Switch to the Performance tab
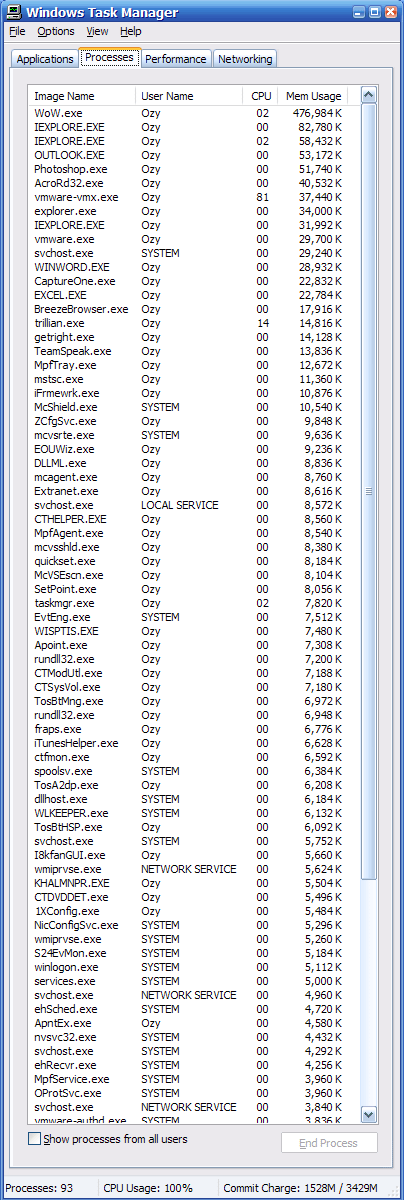This screenshot has height=1200, width=404. pos(176,59)
